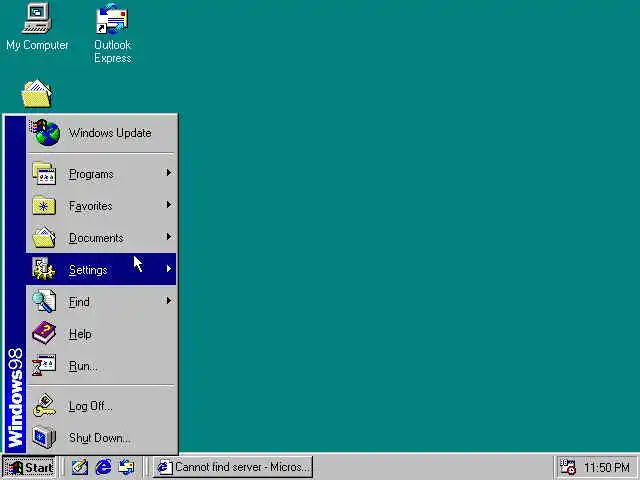Click the Shut Down monitor icon
The image size is (640, 480).
coord(44,437)
